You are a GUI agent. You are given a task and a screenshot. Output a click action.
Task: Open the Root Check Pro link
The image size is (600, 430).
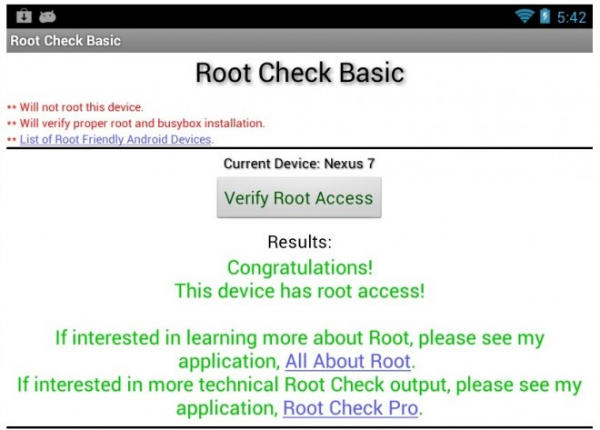pos(351,408)
